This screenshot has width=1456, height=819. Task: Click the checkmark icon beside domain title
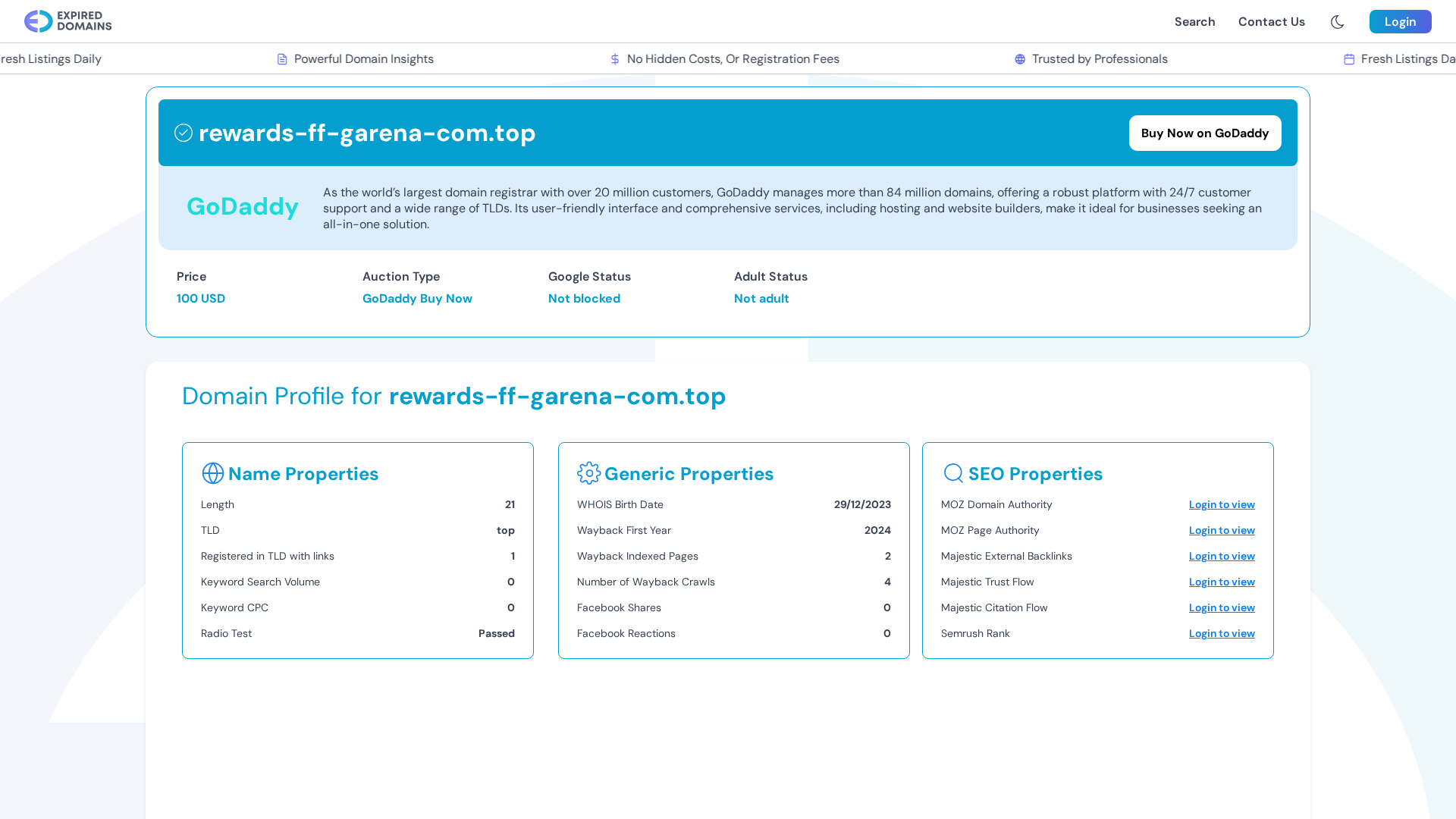[x=184, y=133]
